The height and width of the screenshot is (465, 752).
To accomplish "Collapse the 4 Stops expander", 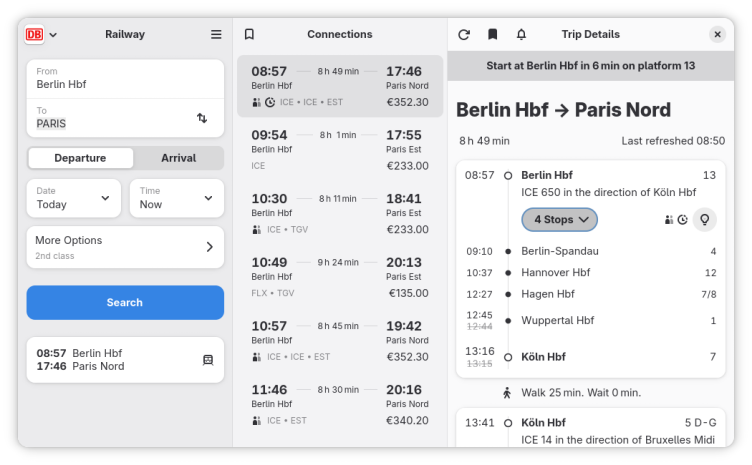I will 559,219.
